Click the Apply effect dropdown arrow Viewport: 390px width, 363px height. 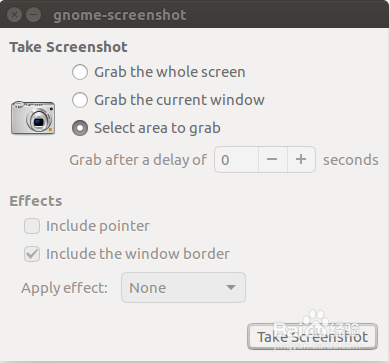pyautogui.click(x=231, y=287)
